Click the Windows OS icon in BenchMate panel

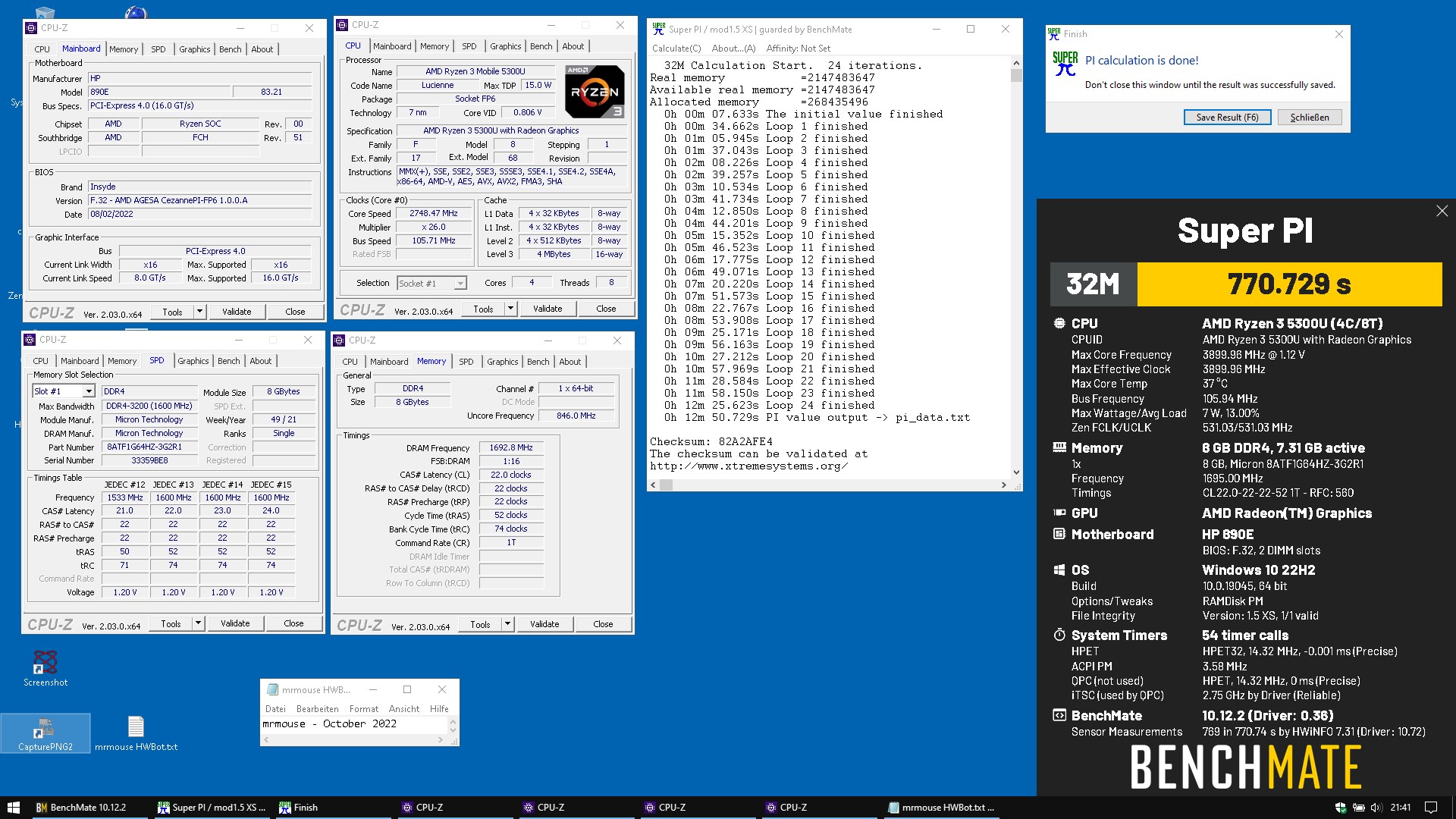tap(1059, 570)
